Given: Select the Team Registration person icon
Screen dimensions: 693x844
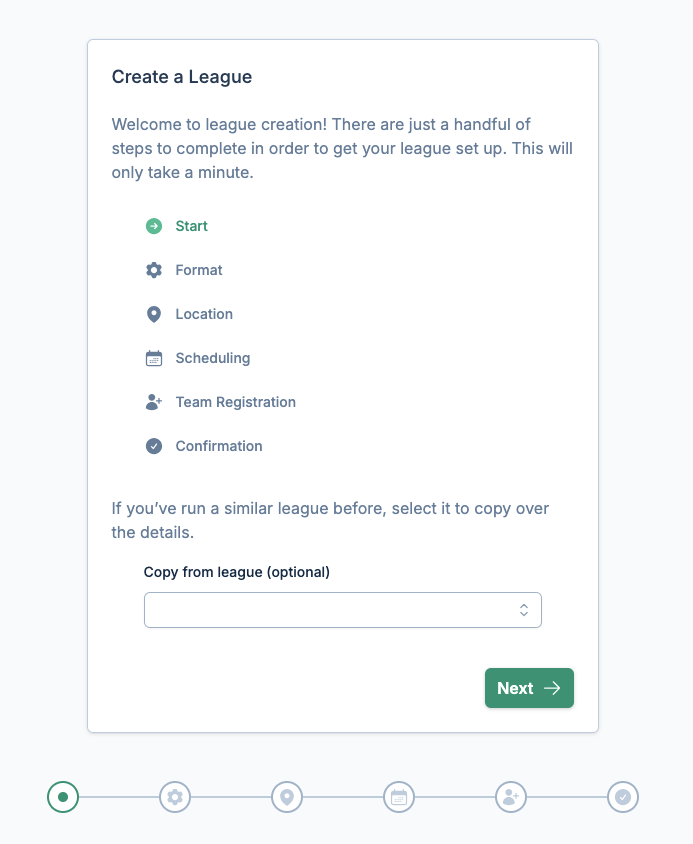Looking at the screenshot, I should tap(153, 402).
